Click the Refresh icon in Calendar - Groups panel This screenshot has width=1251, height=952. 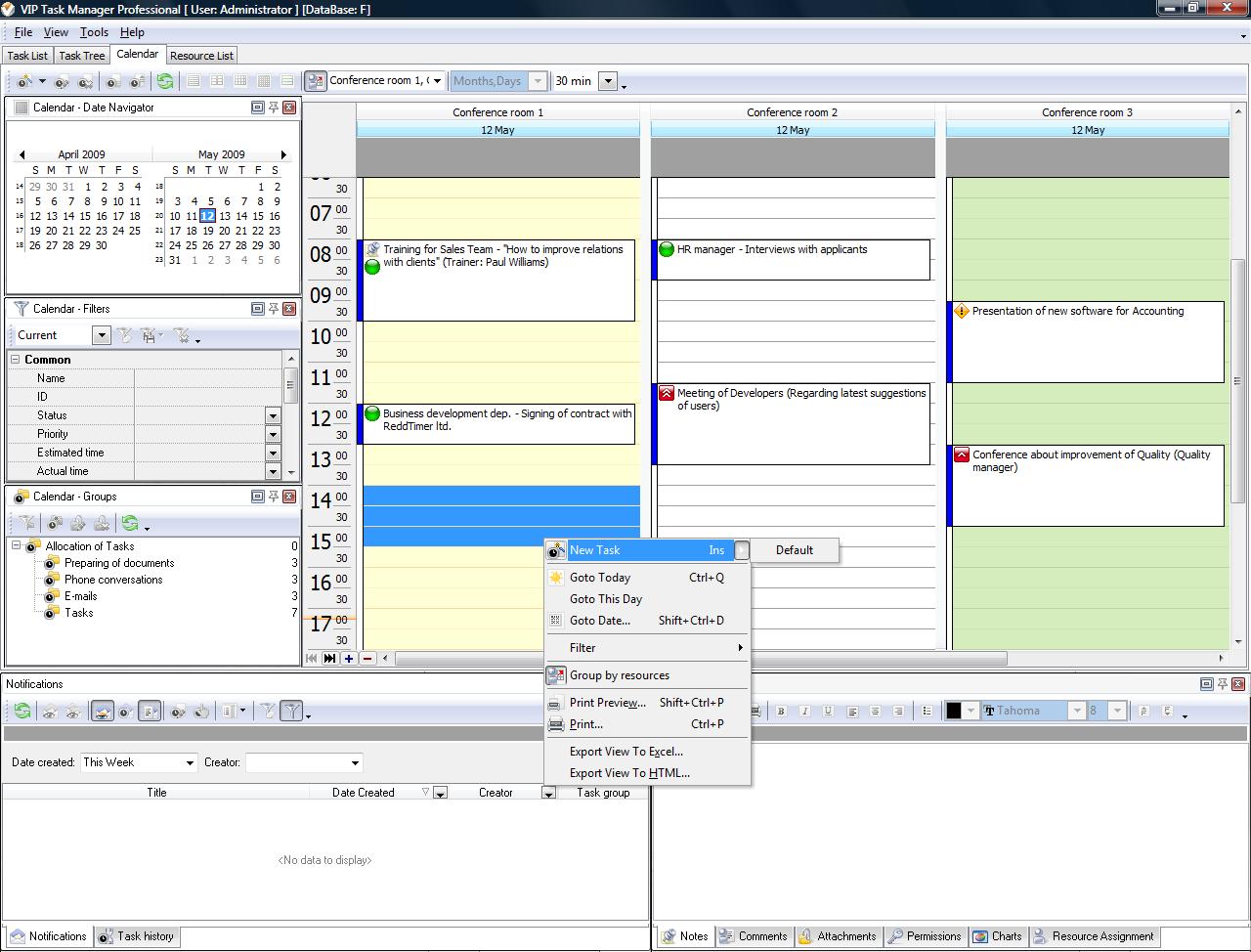point(130,524)
